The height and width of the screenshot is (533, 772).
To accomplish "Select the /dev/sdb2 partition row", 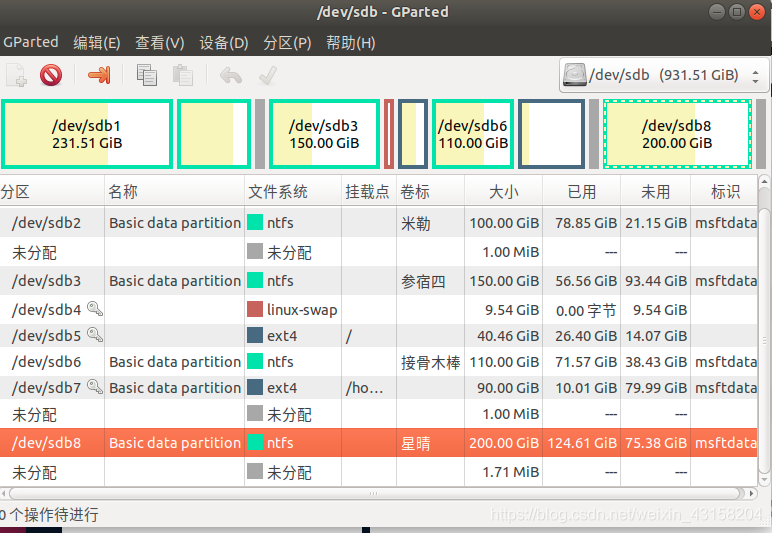I will (x=379, y=222).
